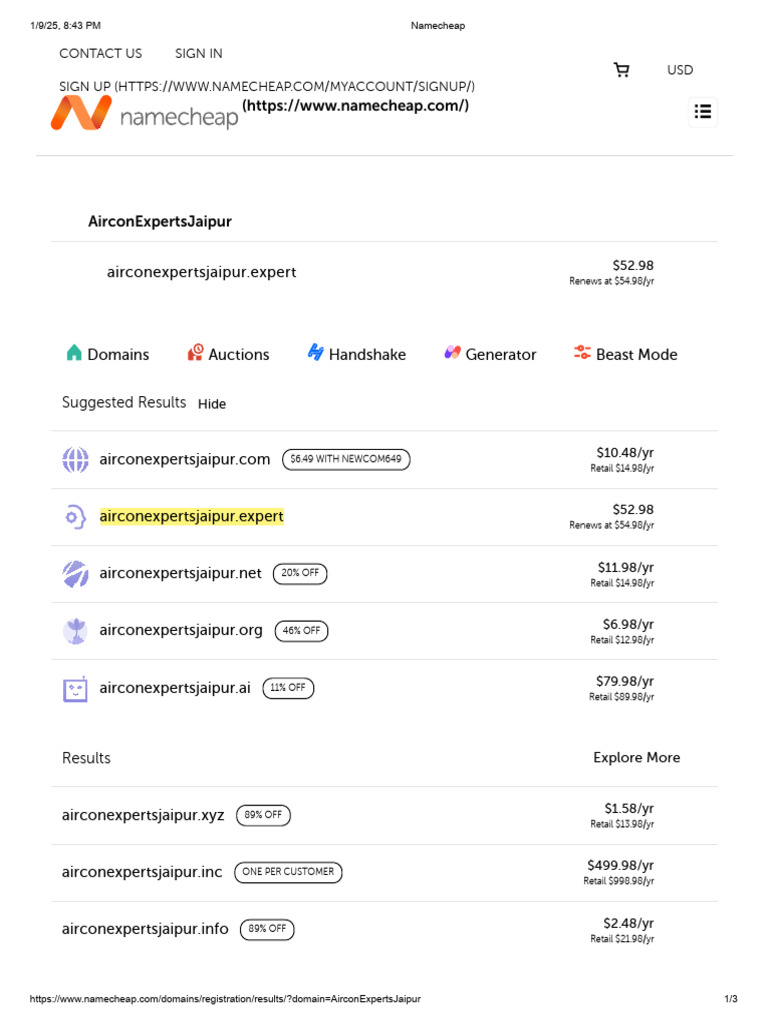The width and height of the screenshot is (768, 1024).
Task: Click the Sign In link
Action: (x=199, y=54)
